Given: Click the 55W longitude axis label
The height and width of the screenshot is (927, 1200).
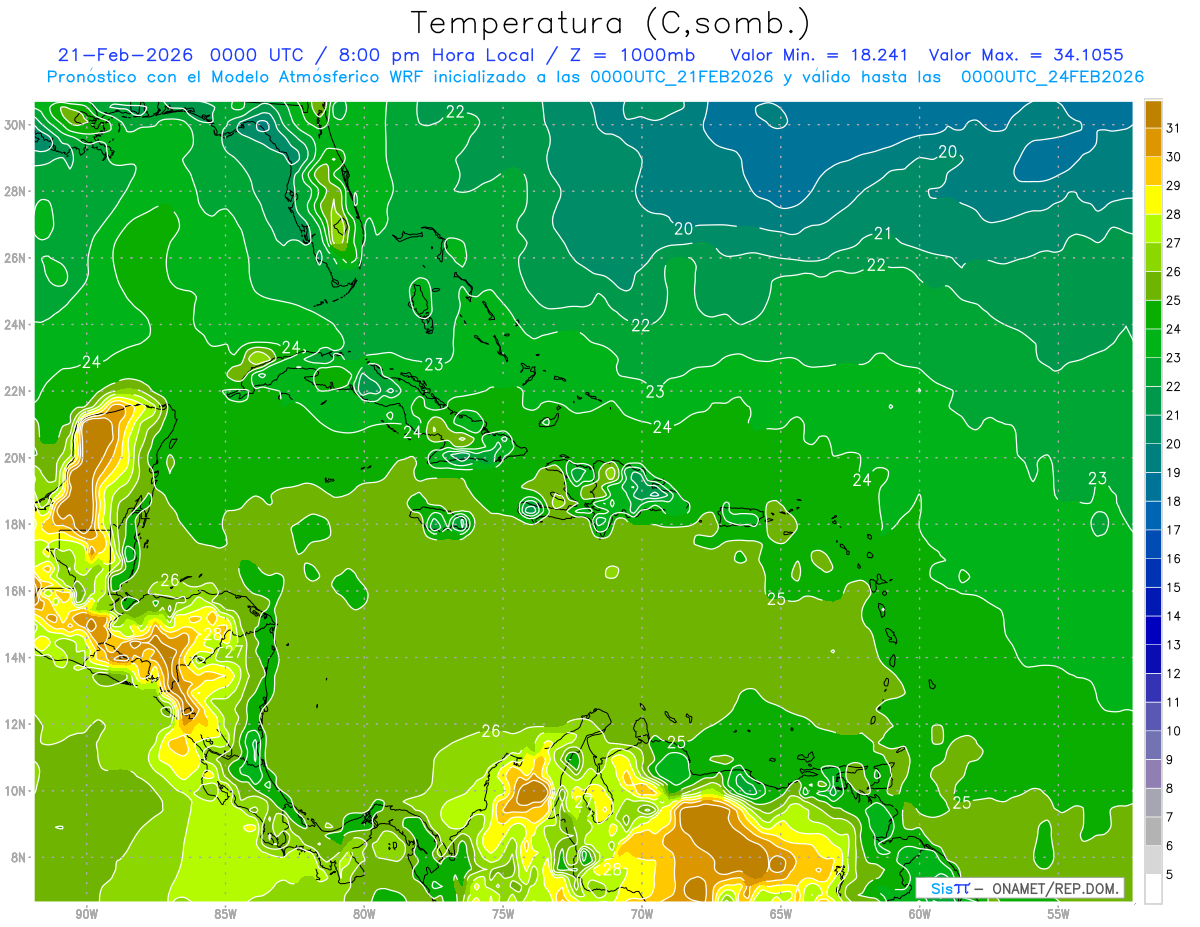Looking at the screenshot, I should click(x=1058, y=914).
